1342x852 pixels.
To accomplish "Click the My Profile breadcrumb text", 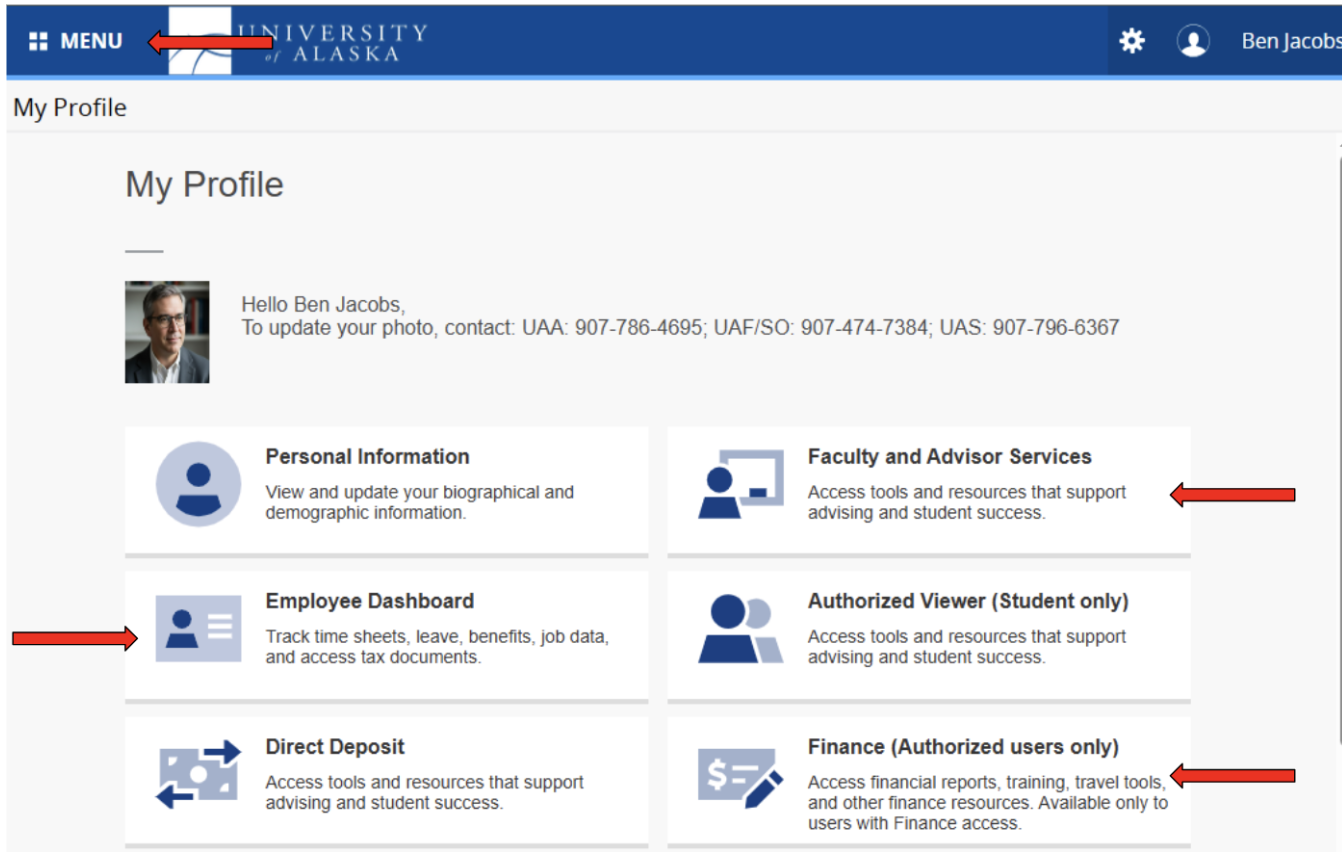I will (70, 107).
